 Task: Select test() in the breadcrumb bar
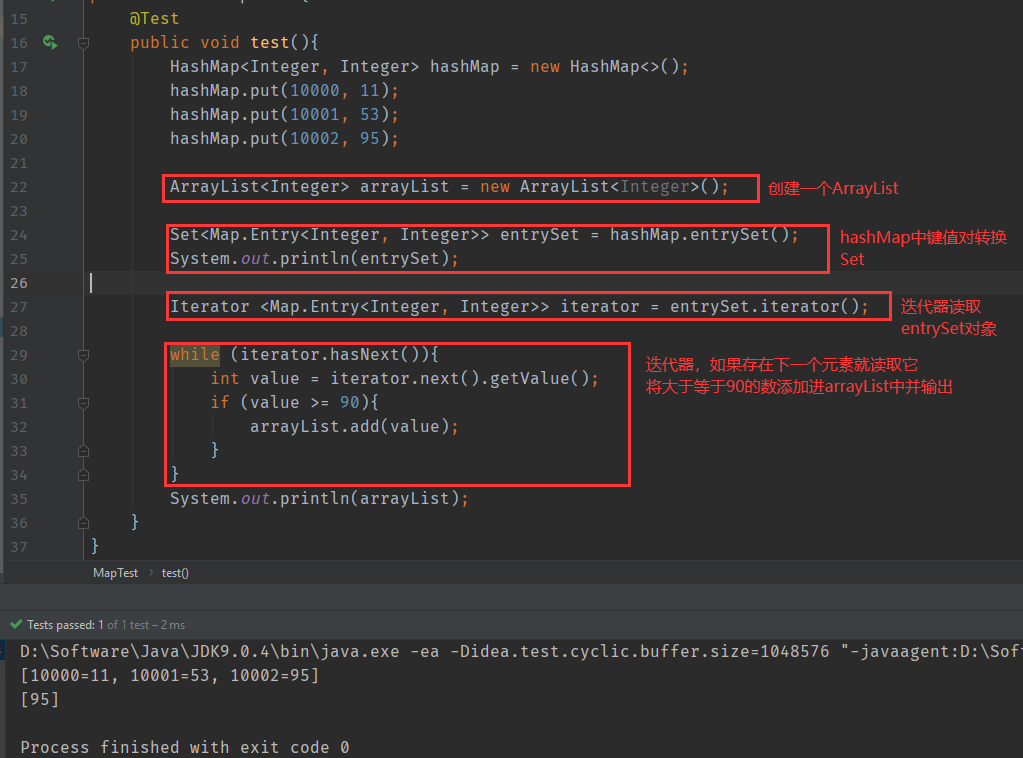click(175, 573)
